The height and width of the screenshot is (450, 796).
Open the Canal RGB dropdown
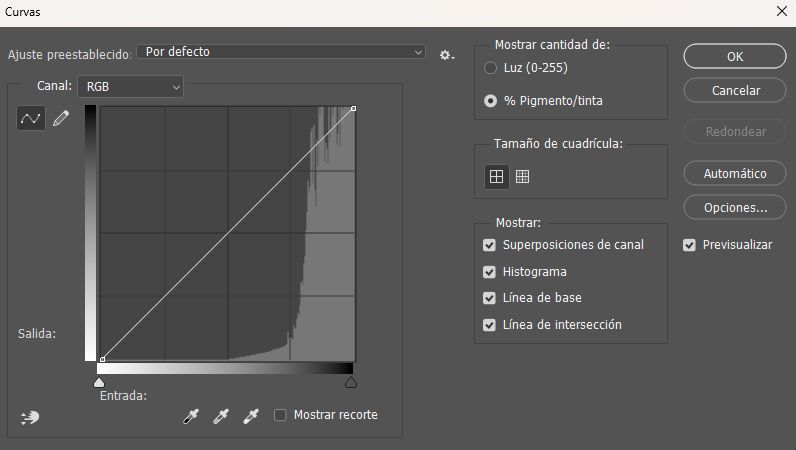click(x=130, y=87)
